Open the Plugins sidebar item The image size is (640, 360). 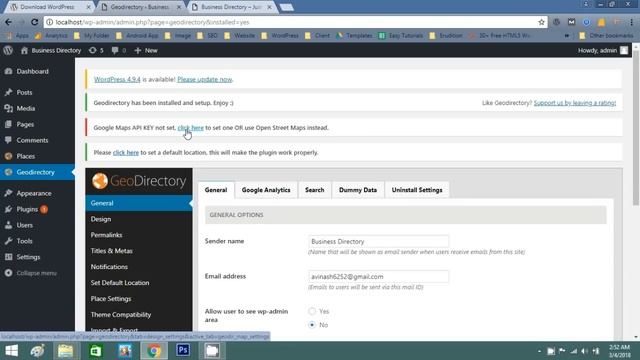click(37, 209)
